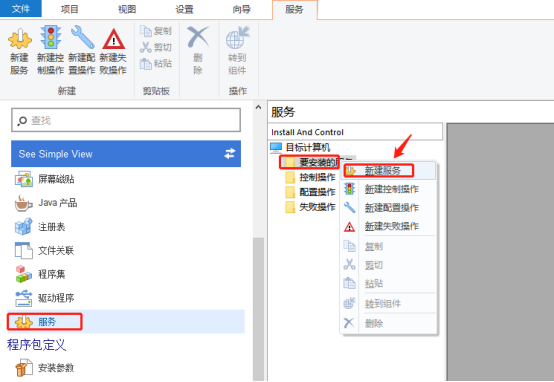Toggle view via the swap arrows icon

pyautogui.click(x=230, y=154)
